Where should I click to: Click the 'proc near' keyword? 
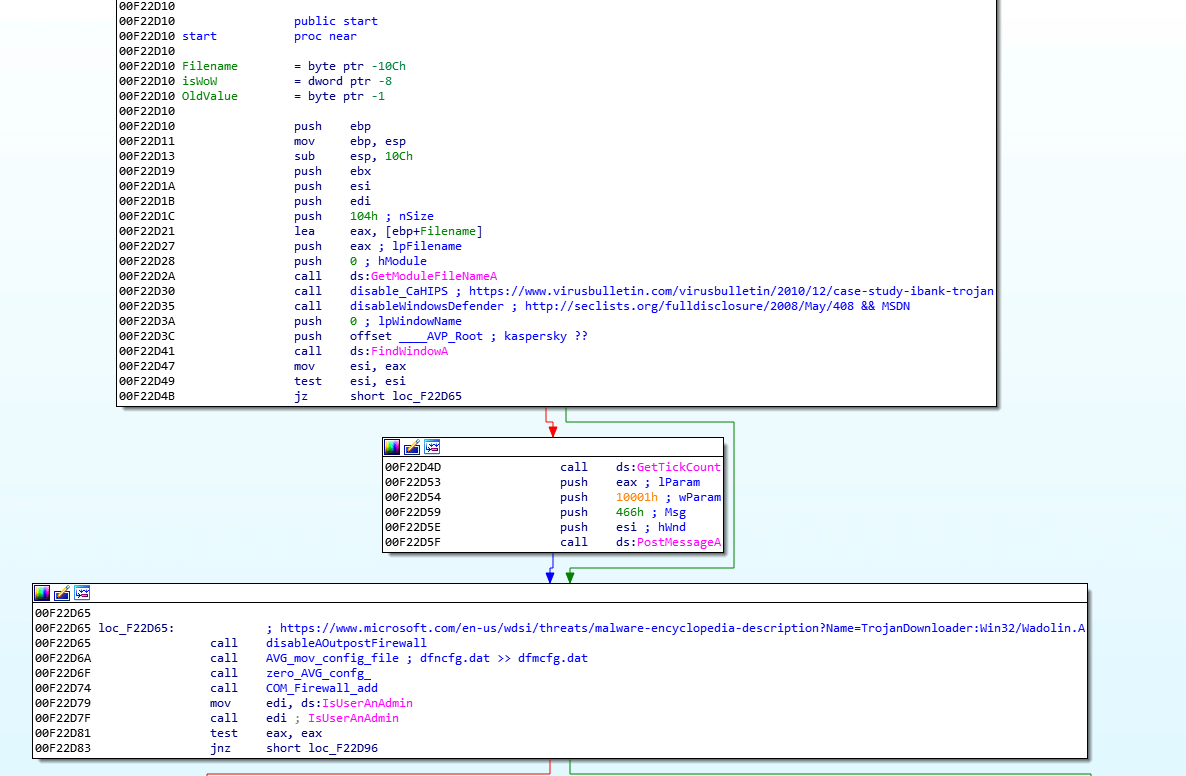click(325, 36)
